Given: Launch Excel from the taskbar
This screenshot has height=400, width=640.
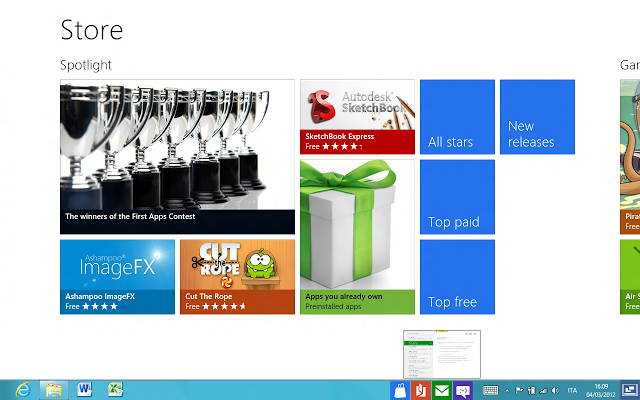Looking at the screenshot, I should 116,390.
